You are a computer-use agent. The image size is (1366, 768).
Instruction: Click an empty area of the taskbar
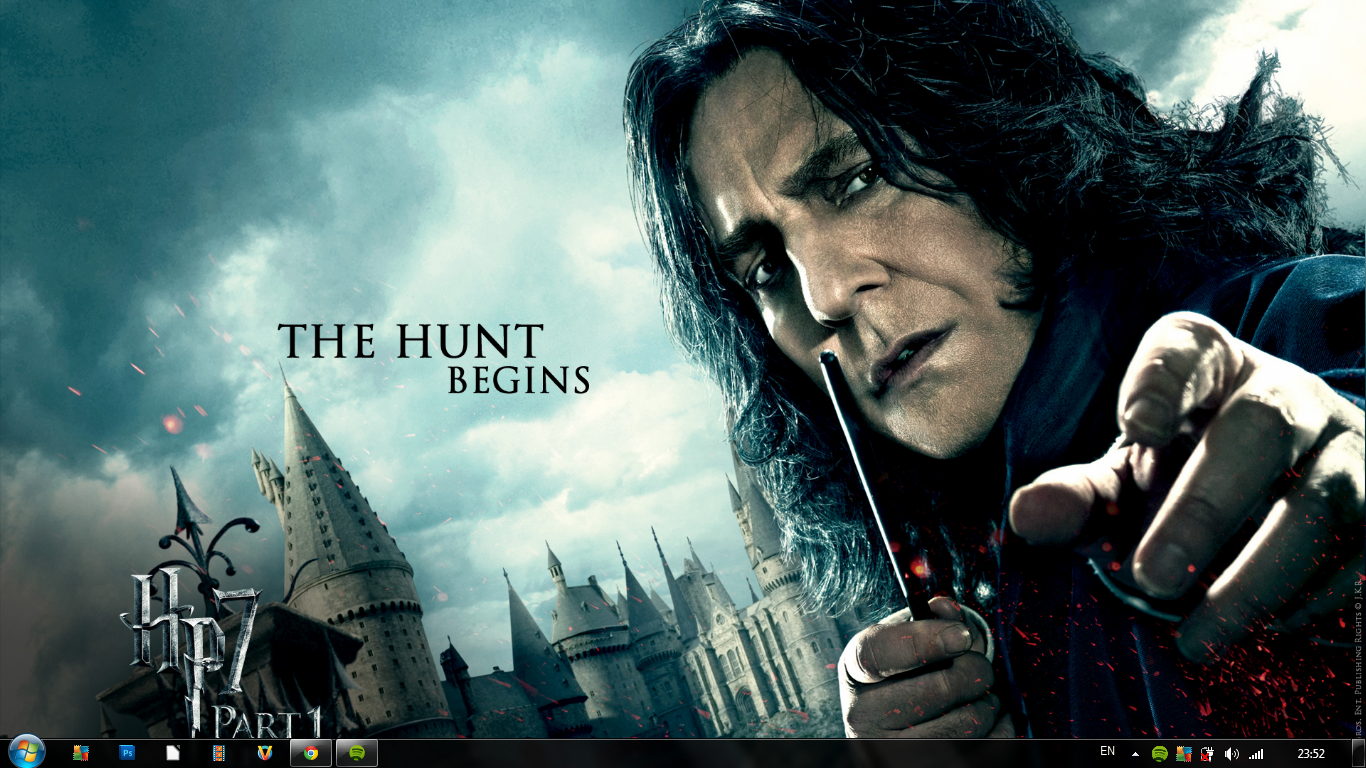point(700,754)
